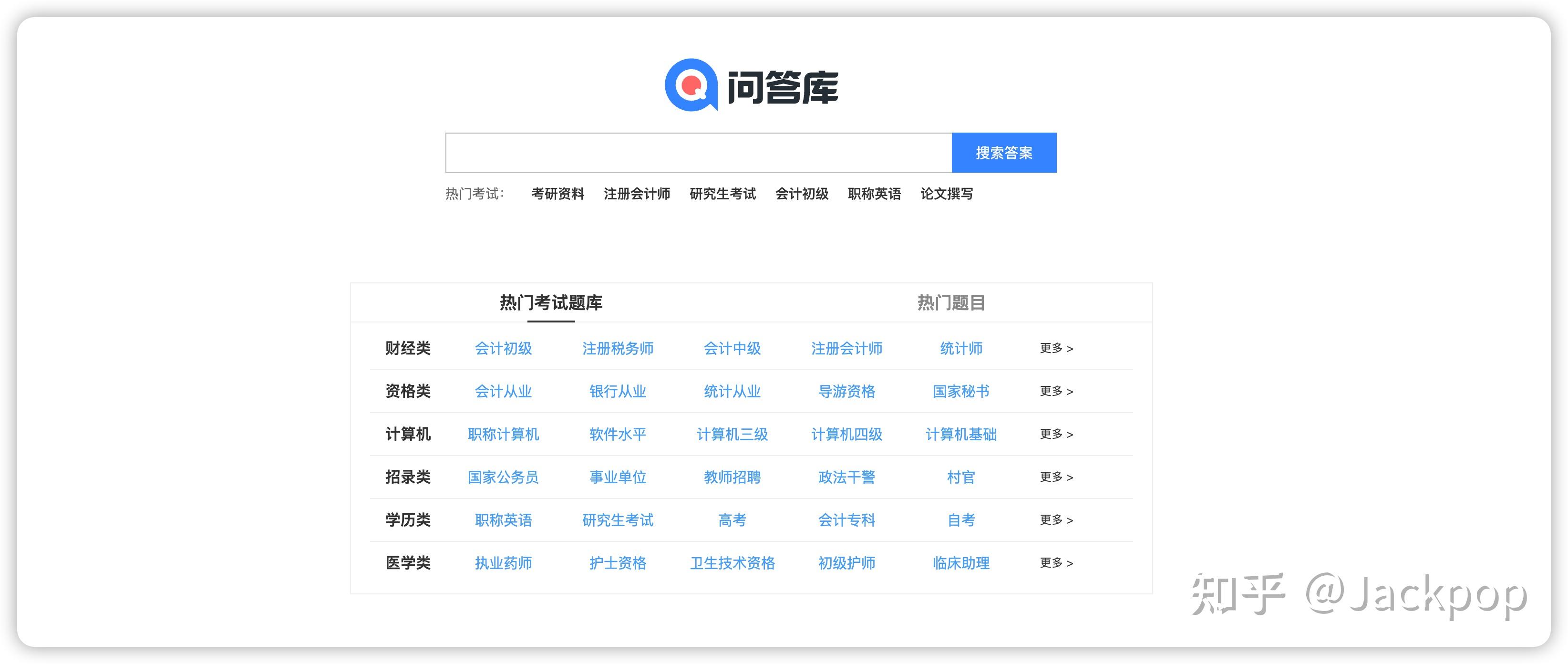Open the 临床助理 question bank
This screenshot has width=1568, height=664.
click(961, 563)
